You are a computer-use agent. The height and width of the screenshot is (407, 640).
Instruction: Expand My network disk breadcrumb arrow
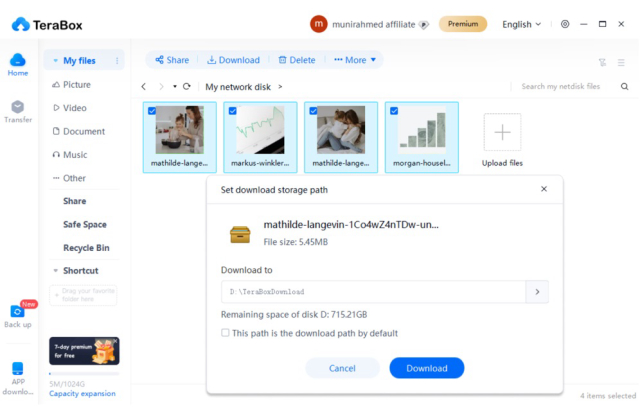pyautogui.click(x=280, y=87)
